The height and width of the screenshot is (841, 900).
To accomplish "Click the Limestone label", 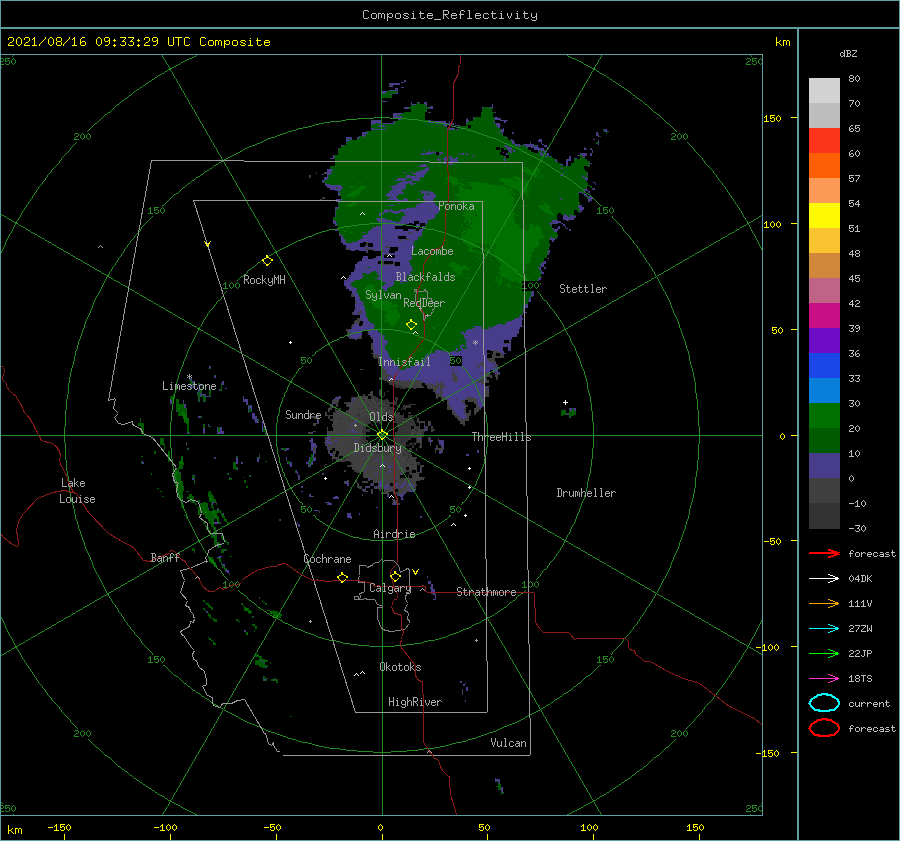I will 189,386.
